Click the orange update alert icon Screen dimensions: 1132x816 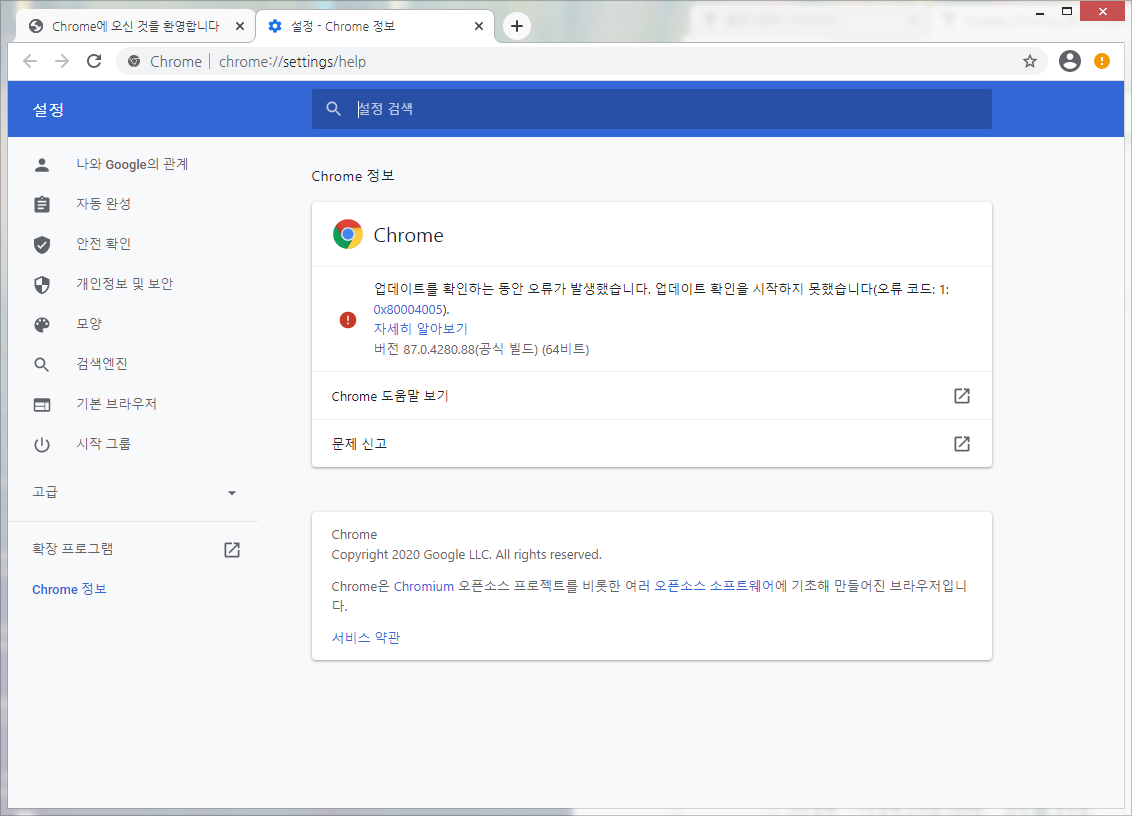1102,61
